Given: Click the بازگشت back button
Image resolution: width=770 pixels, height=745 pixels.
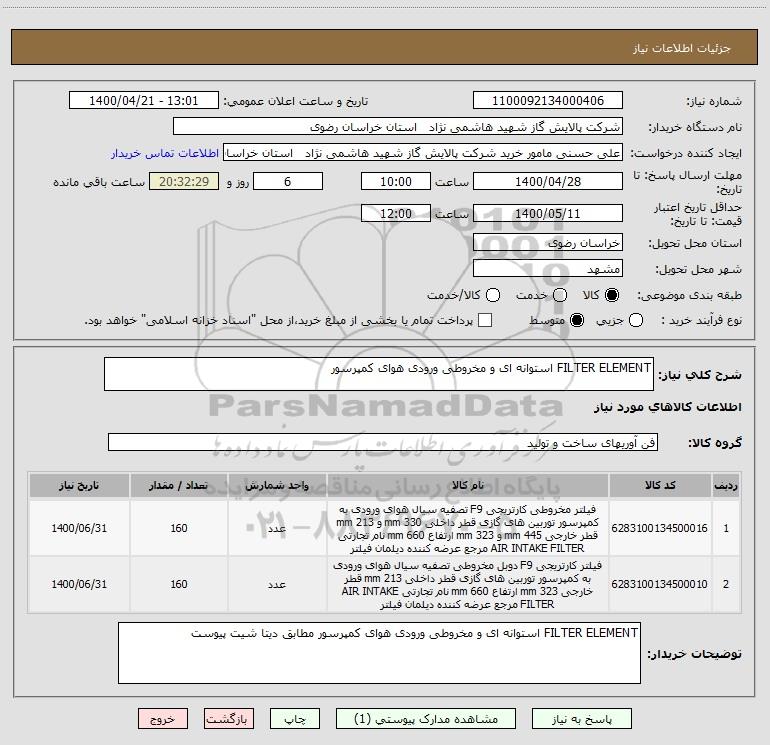Looking at the screenshot, I should [229, 719].
